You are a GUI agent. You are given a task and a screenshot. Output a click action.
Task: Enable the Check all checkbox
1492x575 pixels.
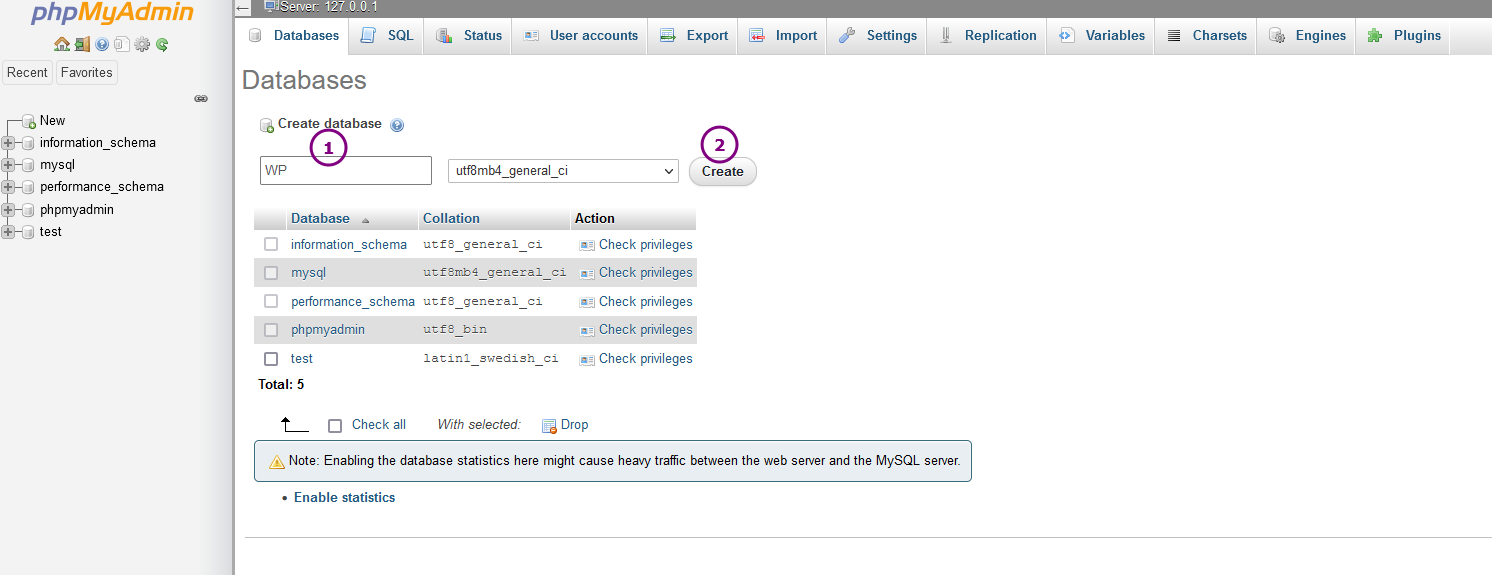[x=335, y=425]
